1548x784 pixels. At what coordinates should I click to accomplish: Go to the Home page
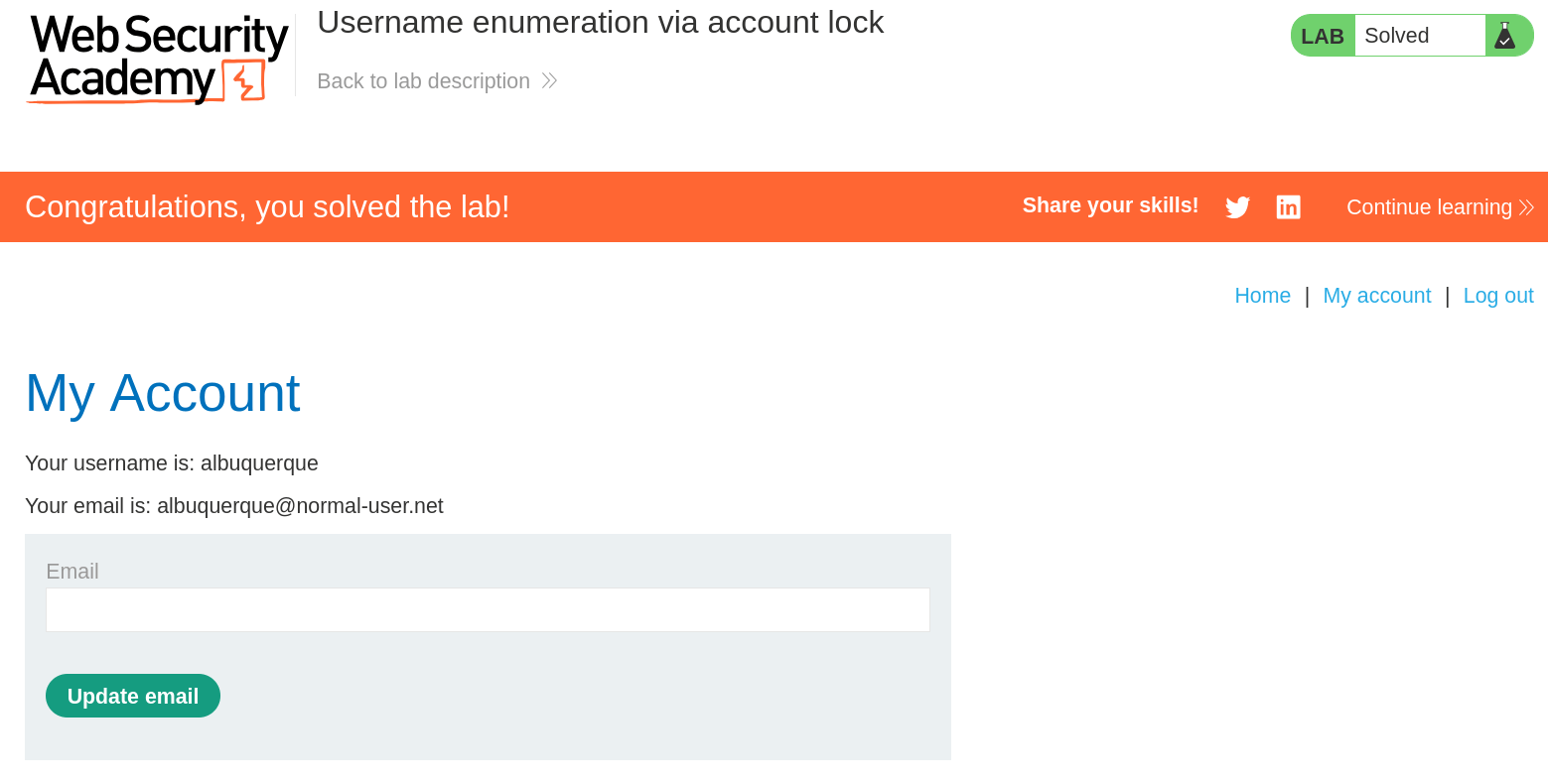point(1262,296)
